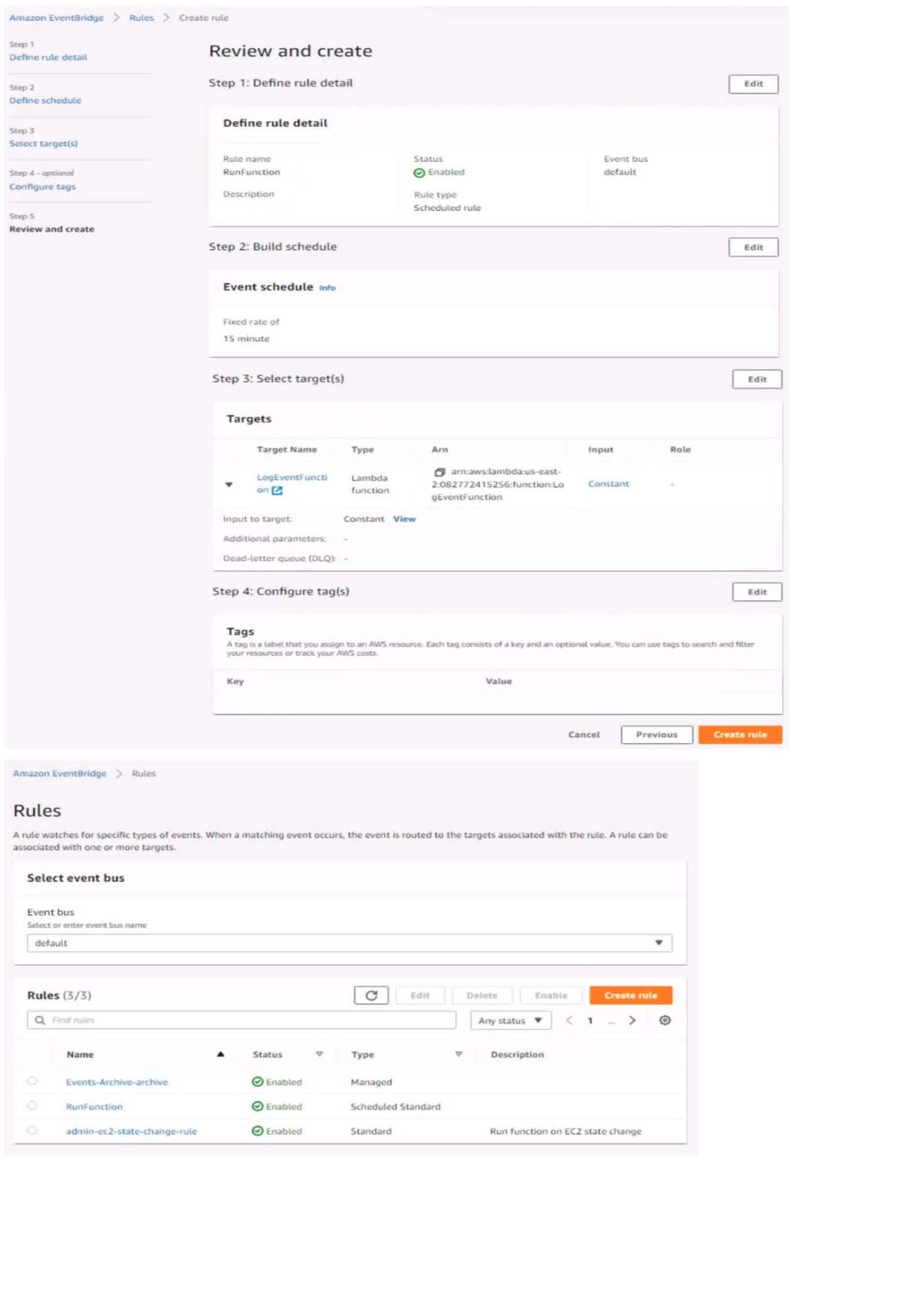Click the 'Scheduled Standard' type cell

pos(395,1107)
